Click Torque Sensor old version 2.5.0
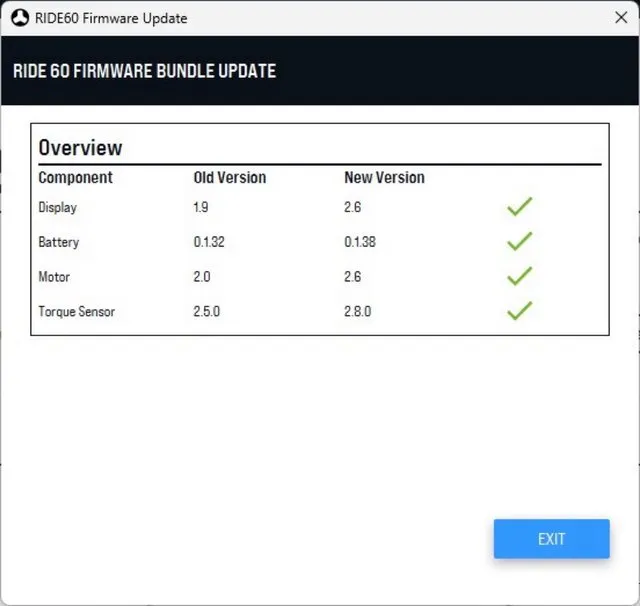The width and height of the screenshot is (640, 606). (207, 311)
